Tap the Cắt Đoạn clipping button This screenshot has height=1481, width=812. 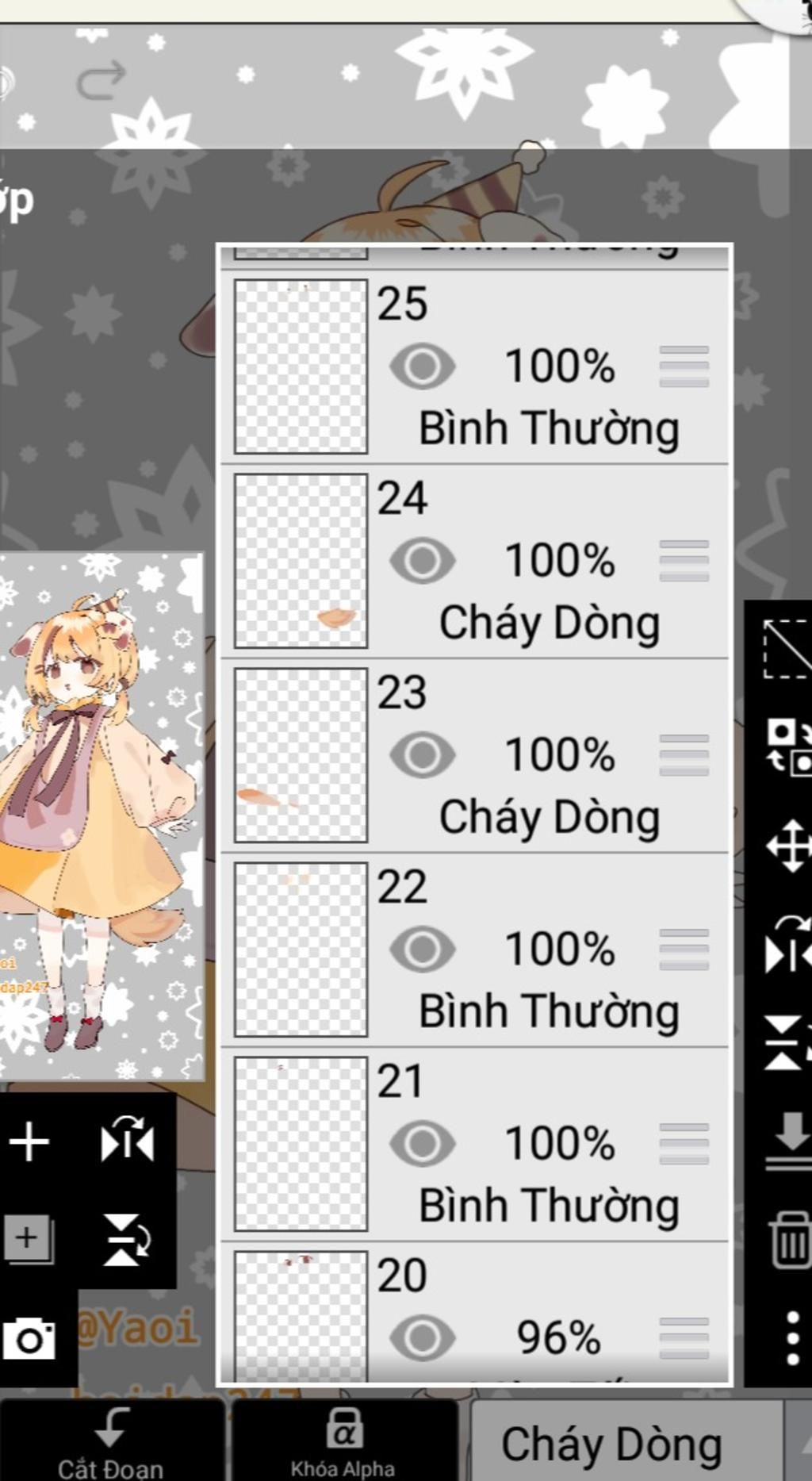coord(111,1443)
